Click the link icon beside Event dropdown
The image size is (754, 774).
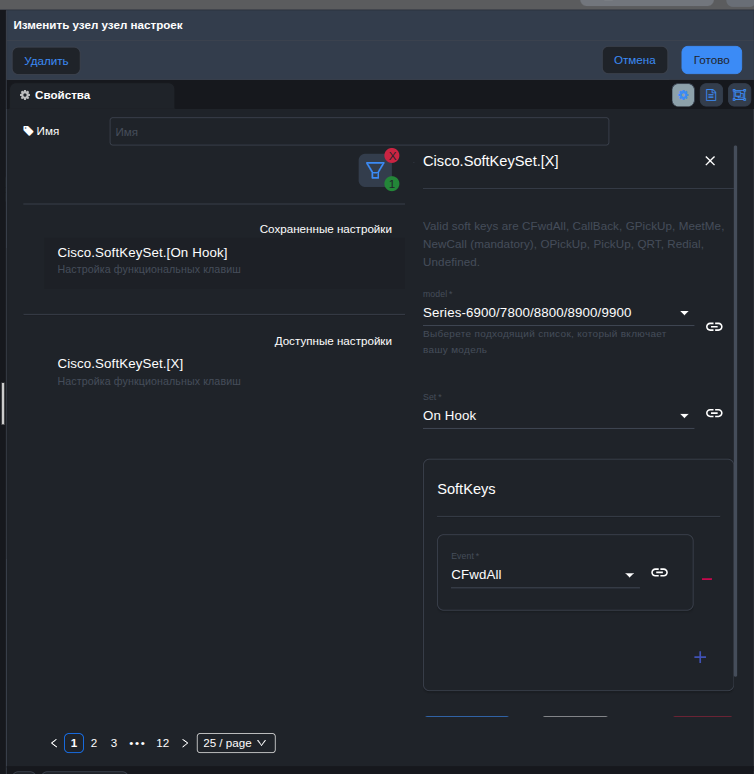[x=659, y=572]
